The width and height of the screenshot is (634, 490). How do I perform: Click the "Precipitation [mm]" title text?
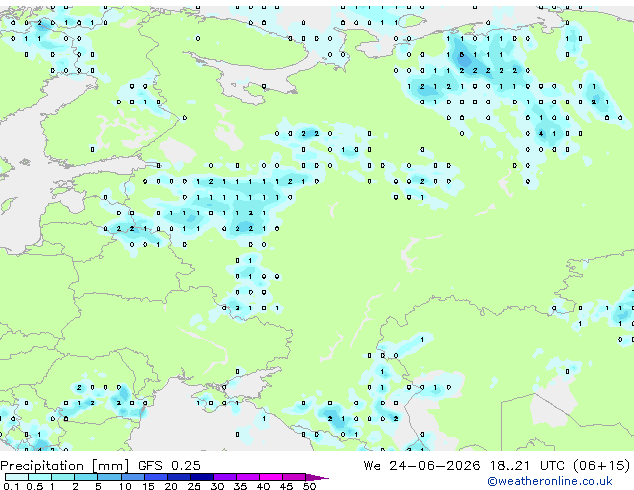(x=65, y=466)
